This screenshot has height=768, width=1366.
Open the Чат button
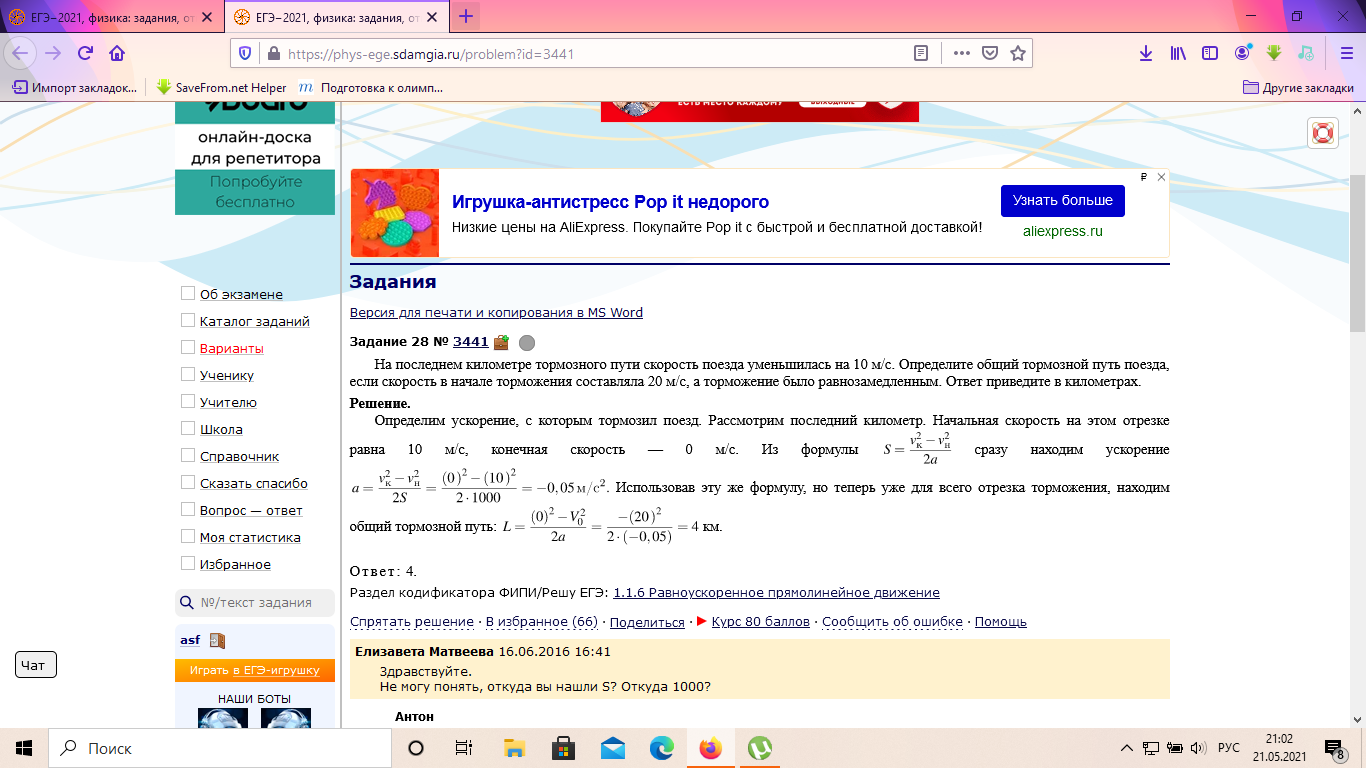point(35,664)
